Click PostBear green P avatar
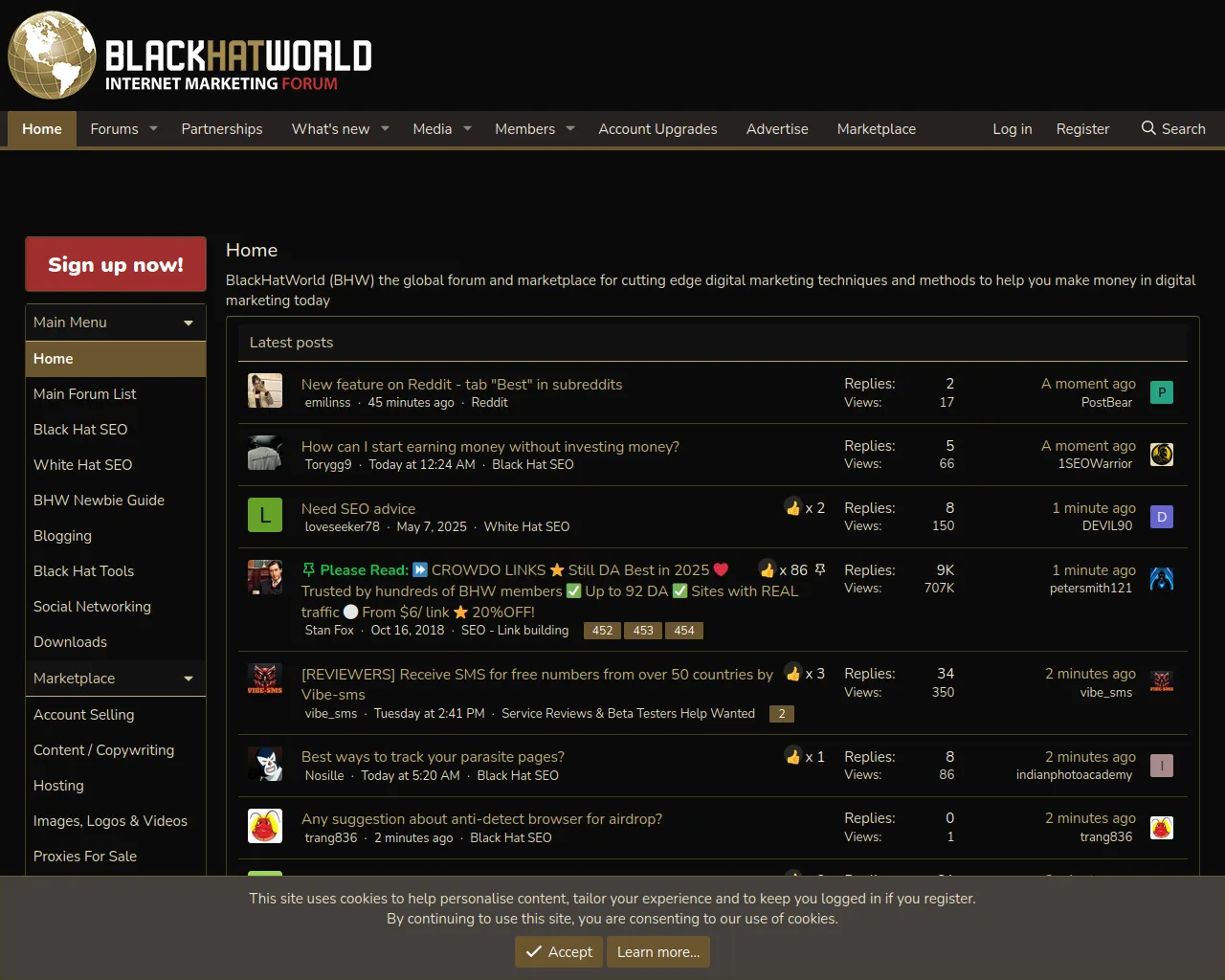The height and width of the screenshot is (980, 1225). tap(1162, 392)
